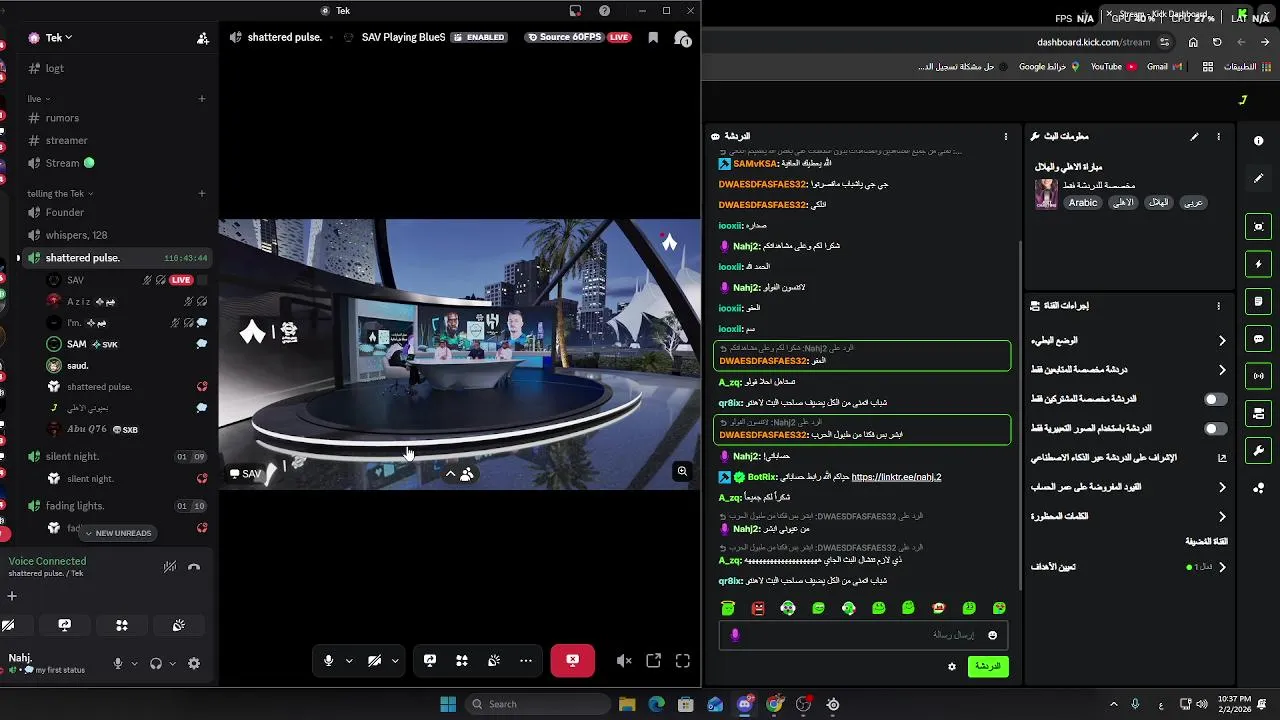
Task: Expand slow mode setting chevron
Action: [1222, 341]
